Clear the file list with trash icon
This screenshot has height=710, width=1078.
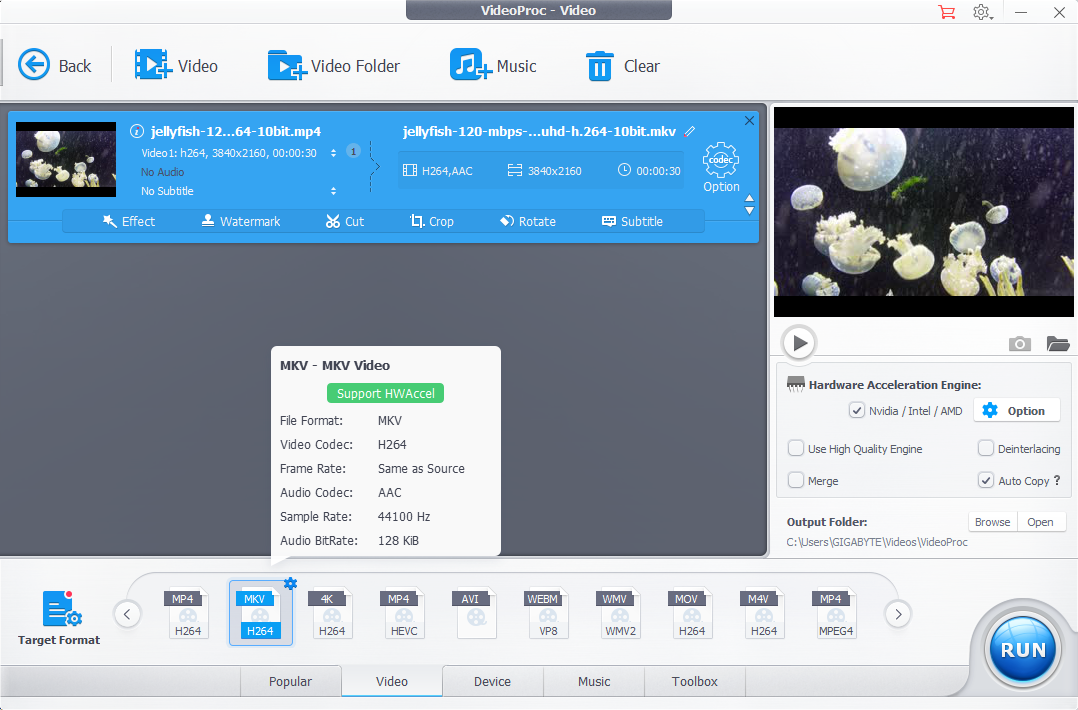tap(622, 66)
